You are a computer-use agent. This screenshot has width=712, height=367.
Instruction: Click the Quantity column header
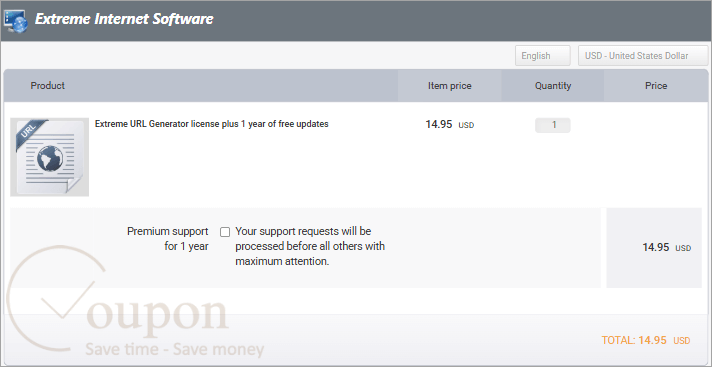pos(553,86)
